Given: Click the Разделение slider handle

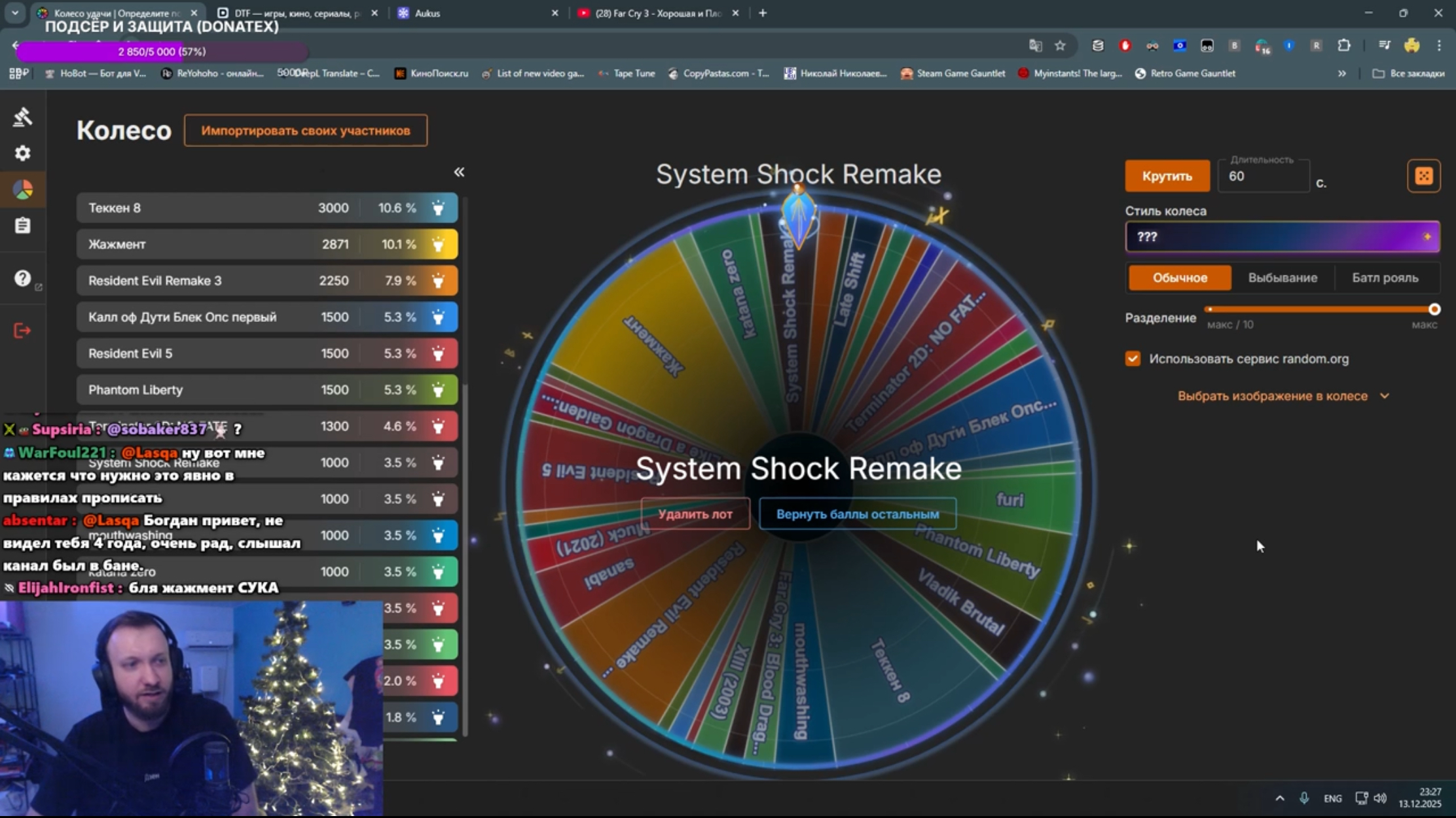Looking at the screenshot, I should (1434, 310).
